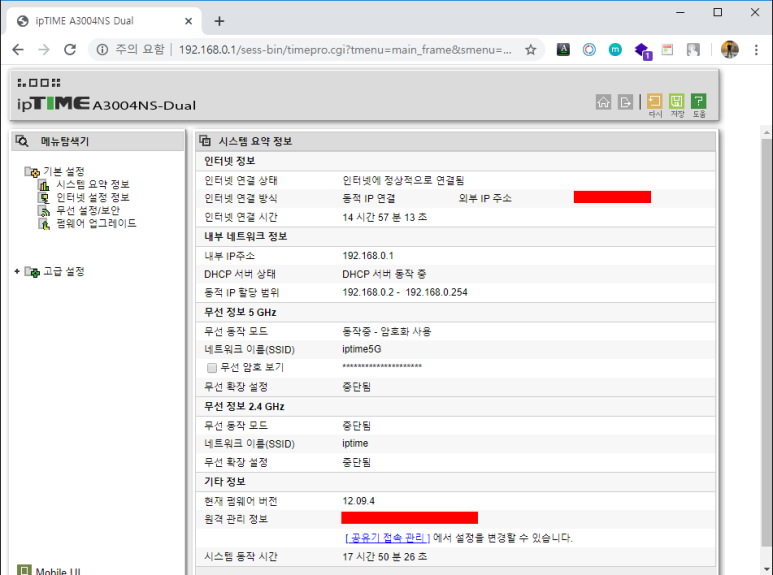Click the 고급 설정 folder icon
The height and width of the screenshot is (575, 773).
32,272
